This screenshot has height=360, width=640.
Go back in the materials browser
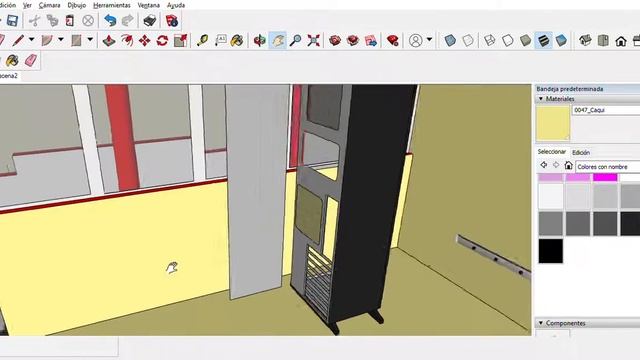click(x=544, y=165)
